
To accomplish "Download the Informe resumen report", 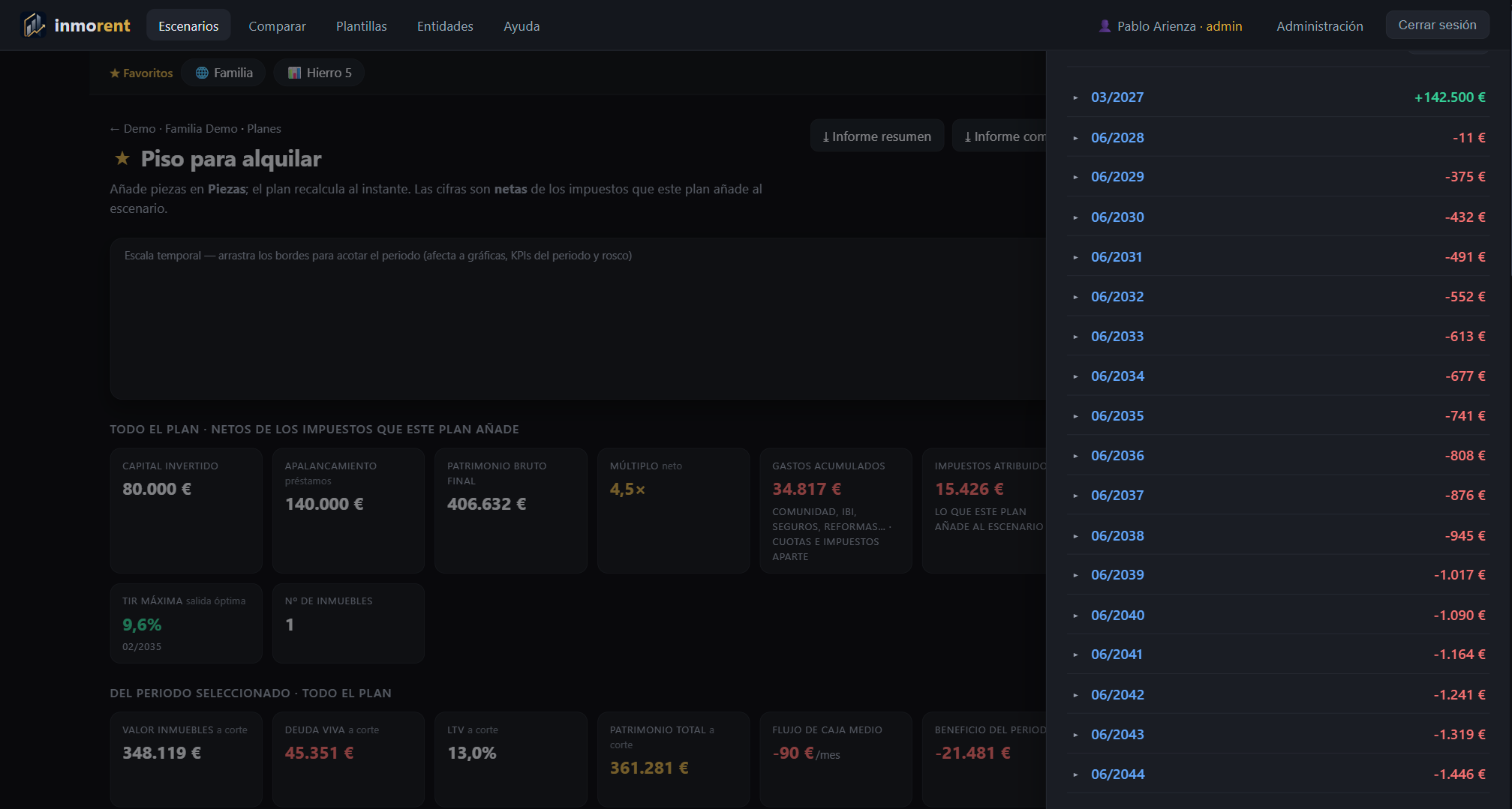I will pos(877,136).
